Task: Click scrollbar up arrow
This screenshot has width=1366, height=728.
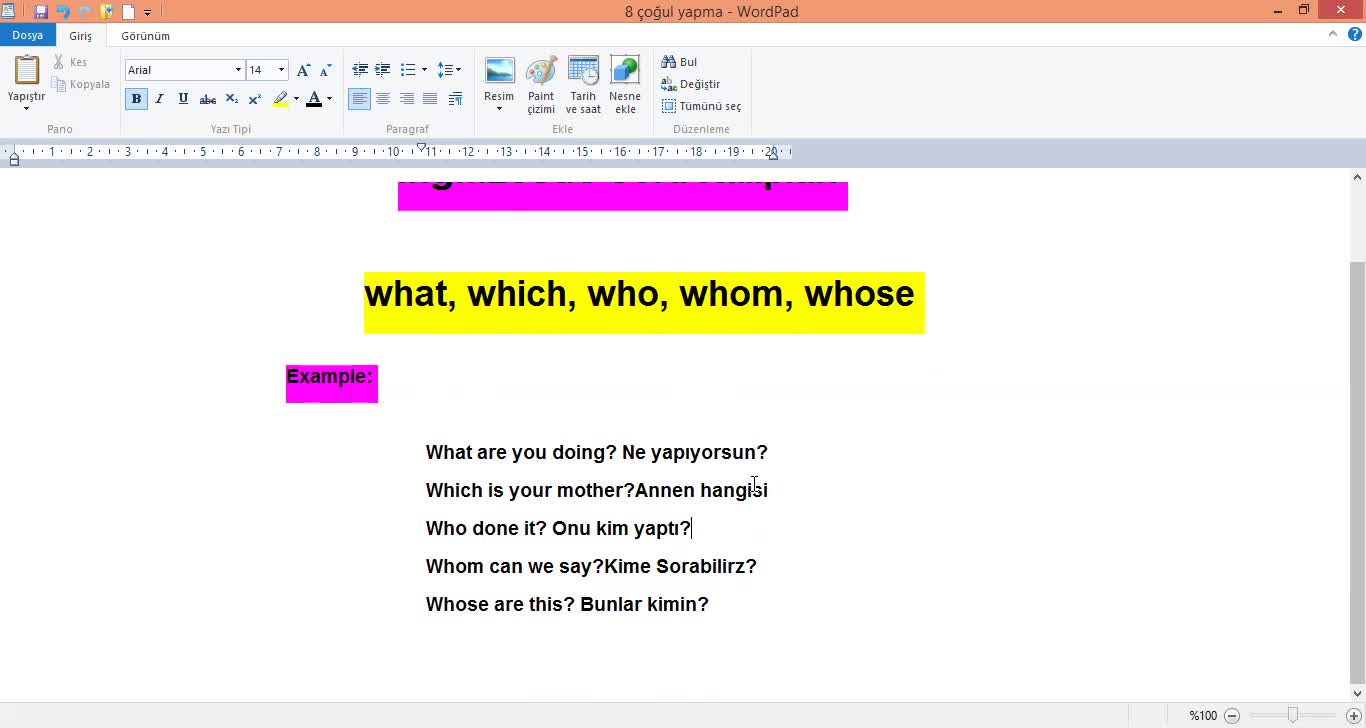Action: coord(1357,177)
